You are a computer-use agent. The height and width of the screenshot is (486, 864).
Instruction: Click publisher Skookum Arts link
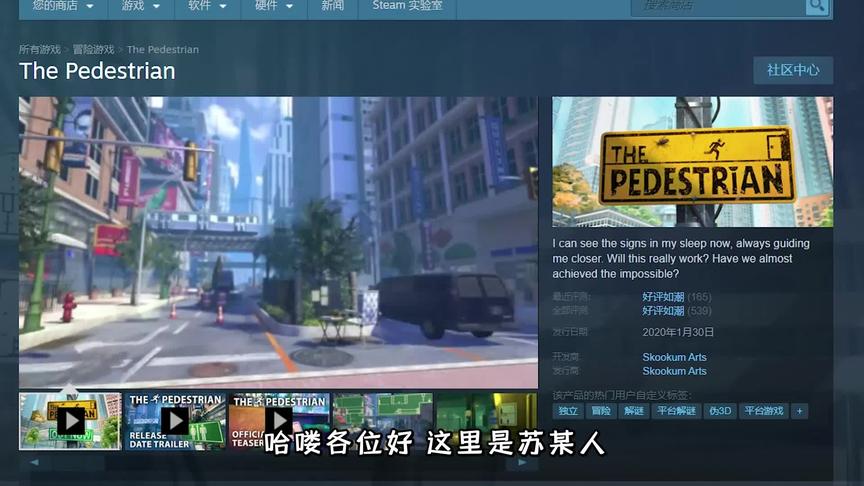[674, 371]
